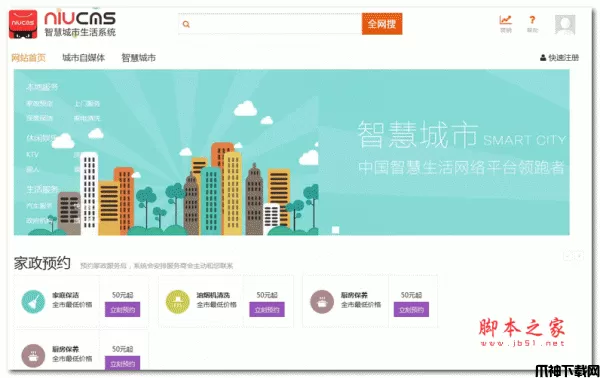
Task: Click the 油烟机清洗 range hood icon
Action: click(x=178, y=301)
